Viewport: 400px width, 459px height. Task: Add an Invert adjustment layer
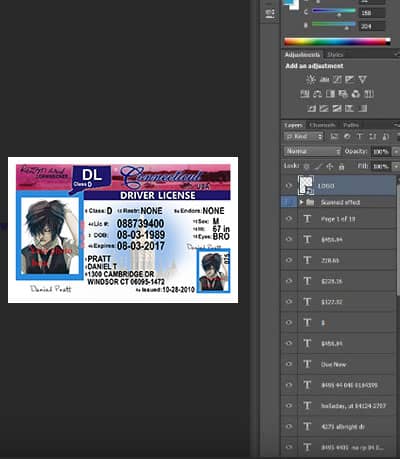311,108
